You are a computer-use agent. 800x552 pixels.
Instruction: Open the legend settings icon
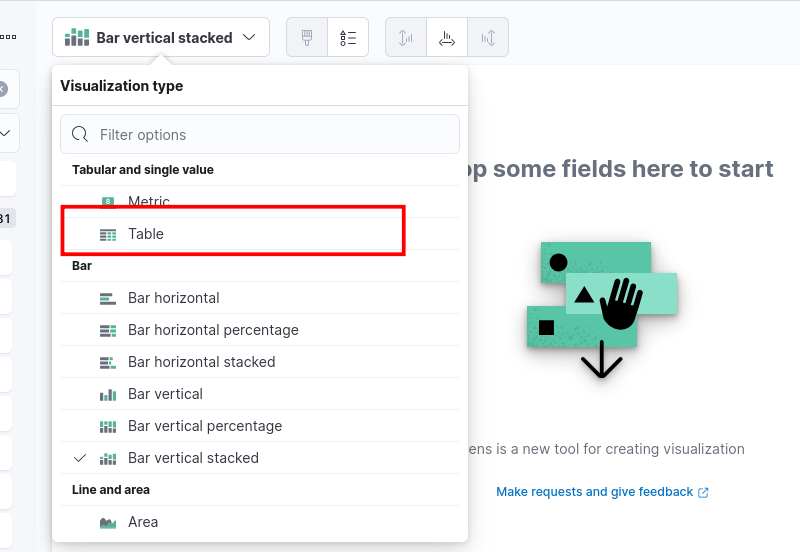coord(348,38)
